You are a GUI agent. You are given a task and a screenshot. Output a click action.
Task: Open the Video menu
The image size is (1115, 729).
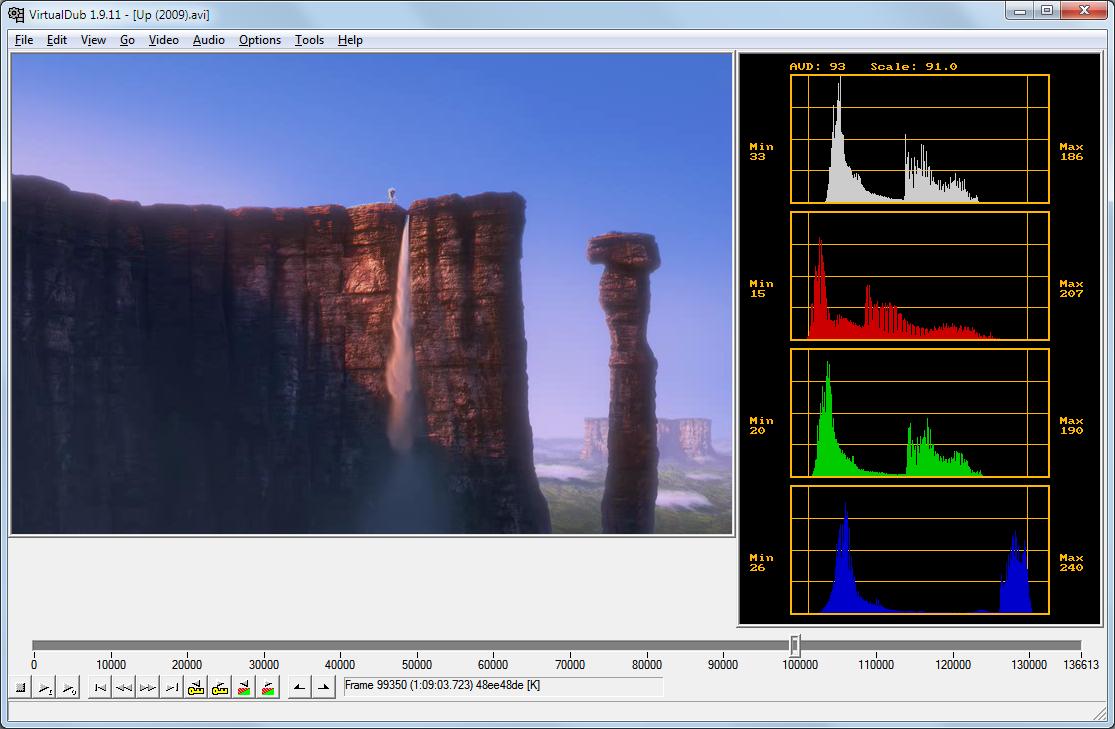click(x=163, y=40)
